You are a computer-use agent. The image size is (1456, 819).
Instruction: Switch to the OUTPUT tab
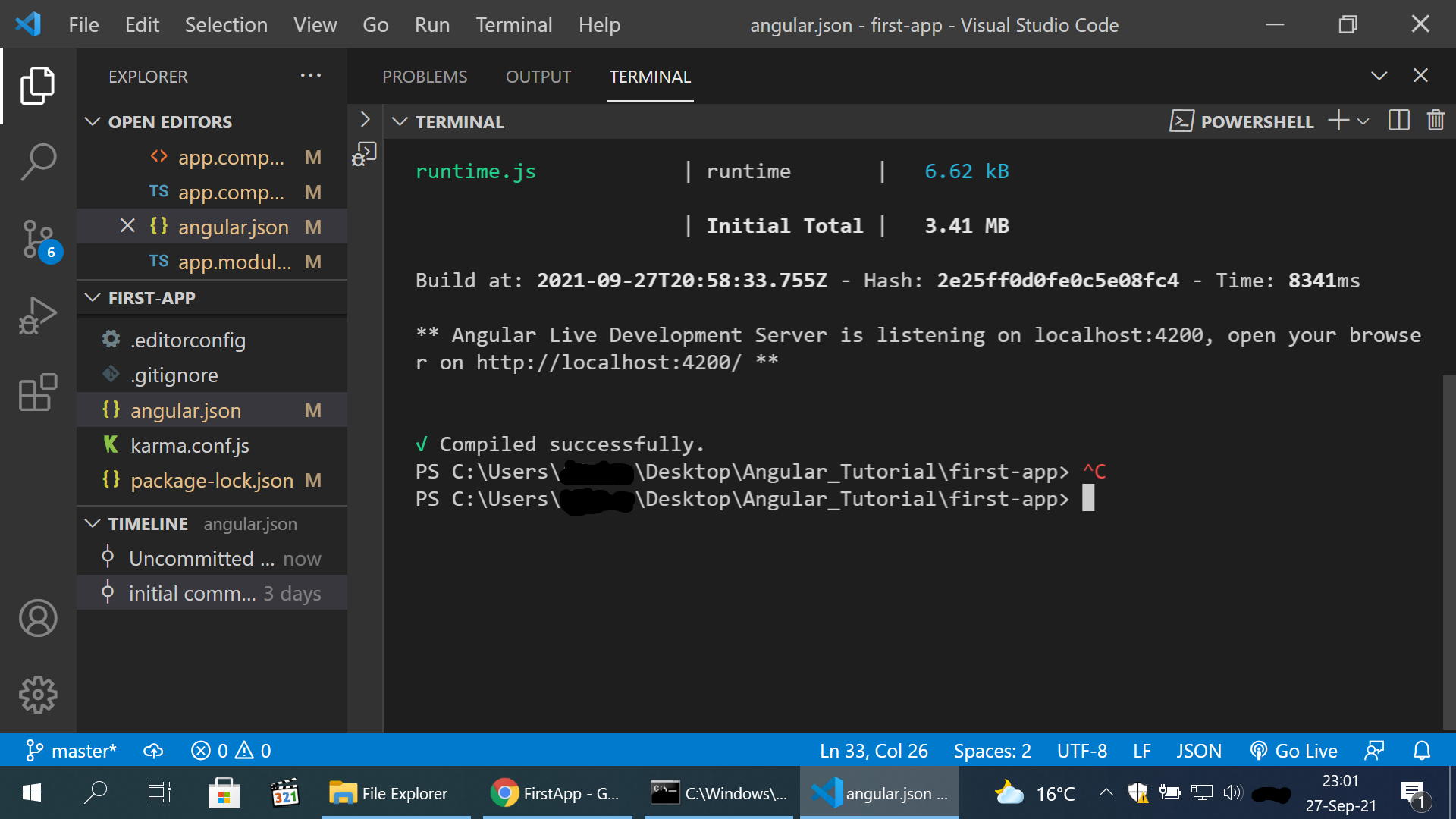tap(538, 77)
